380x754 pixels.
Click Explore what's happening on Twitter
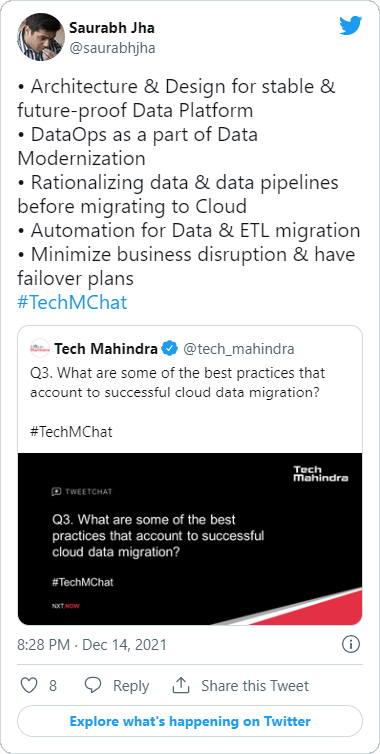(x=190, y=721)
